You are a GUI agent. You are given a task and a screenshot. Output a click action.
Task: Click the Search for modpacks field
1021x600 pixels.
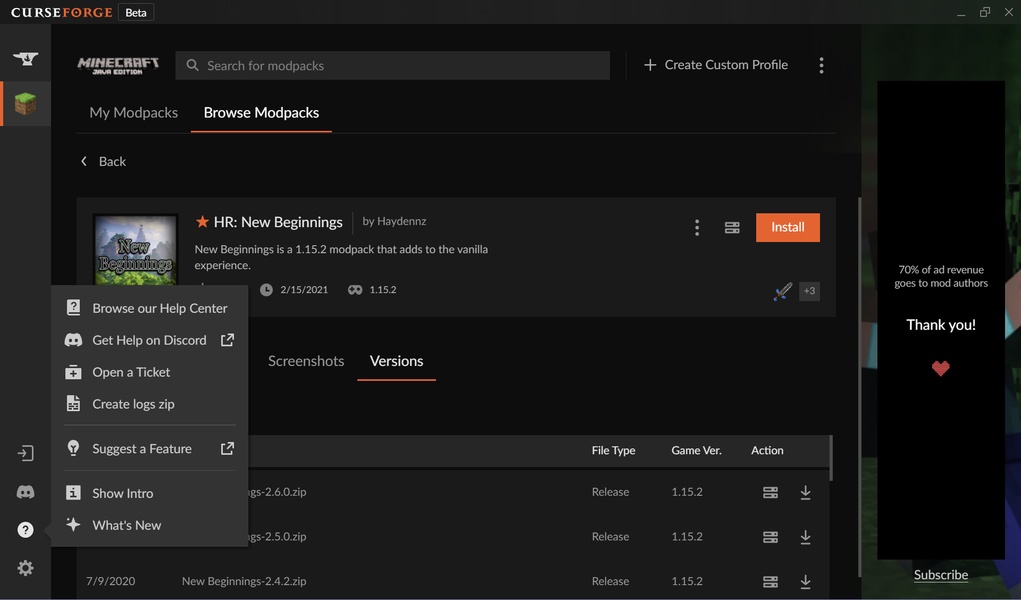400,66
